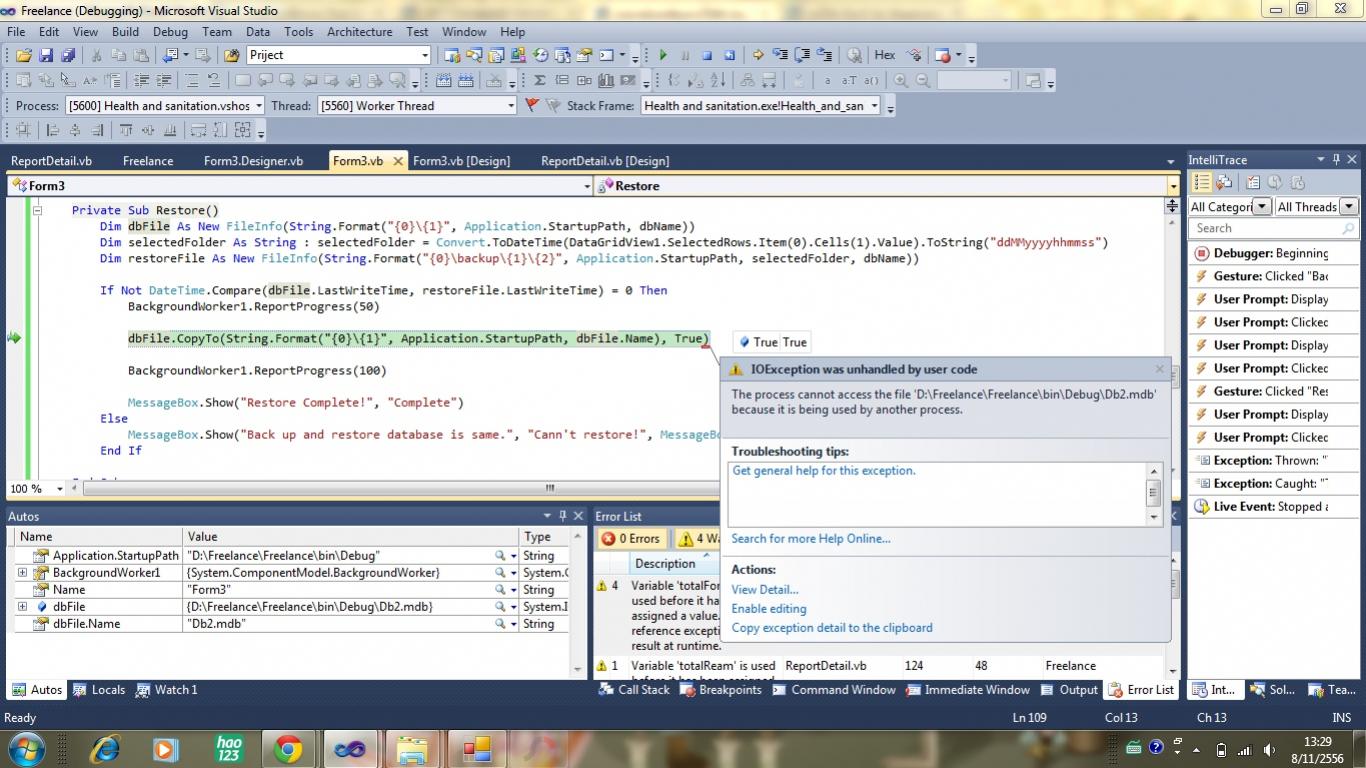Toggle the IntelliTrace events list view icon
The height and width of the screenshot is (768, 1366).
1202,183
